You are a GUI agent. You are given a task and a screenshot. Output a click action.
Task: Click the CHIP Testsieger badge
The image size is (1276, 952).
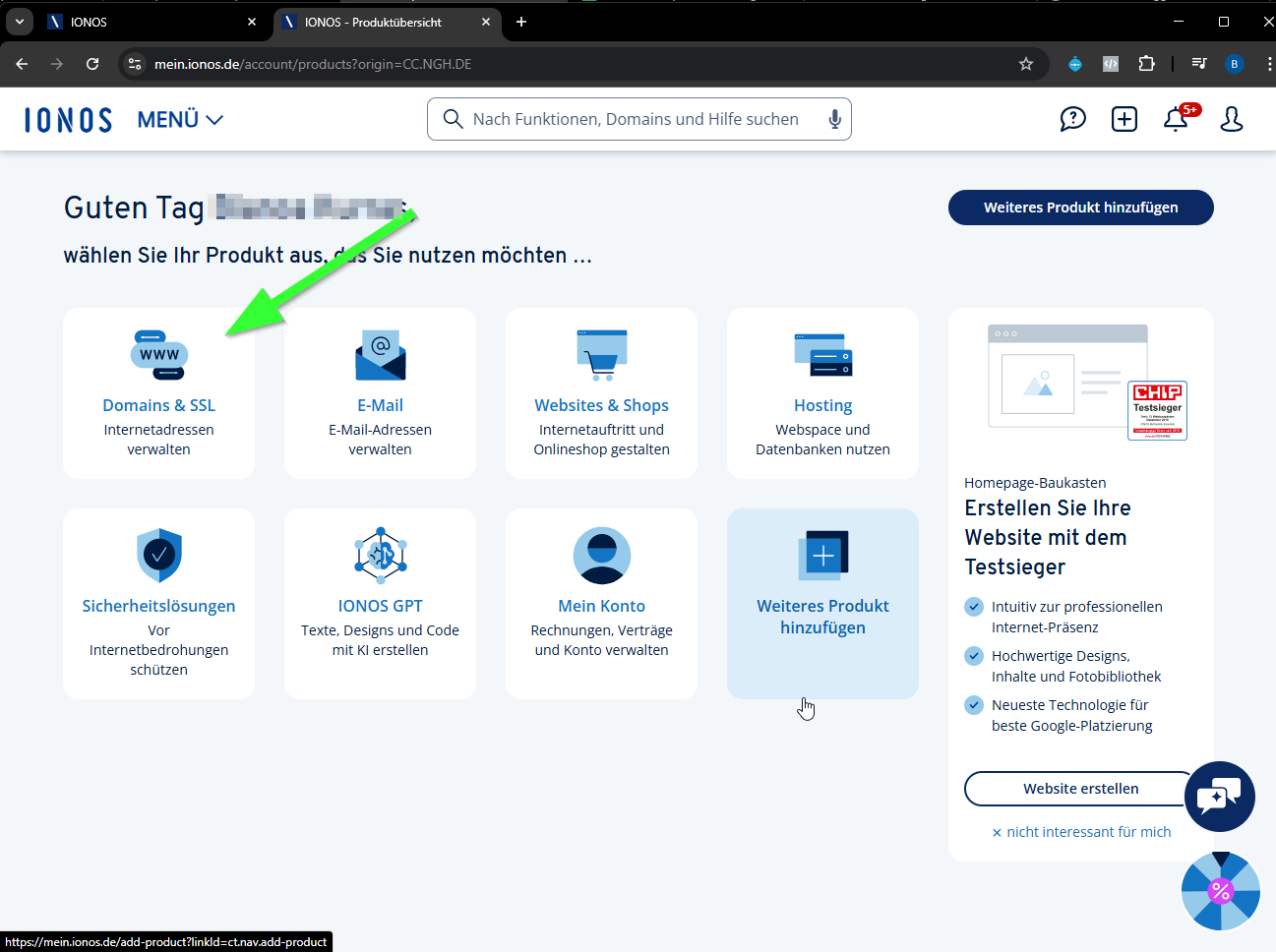point(1158,411)
